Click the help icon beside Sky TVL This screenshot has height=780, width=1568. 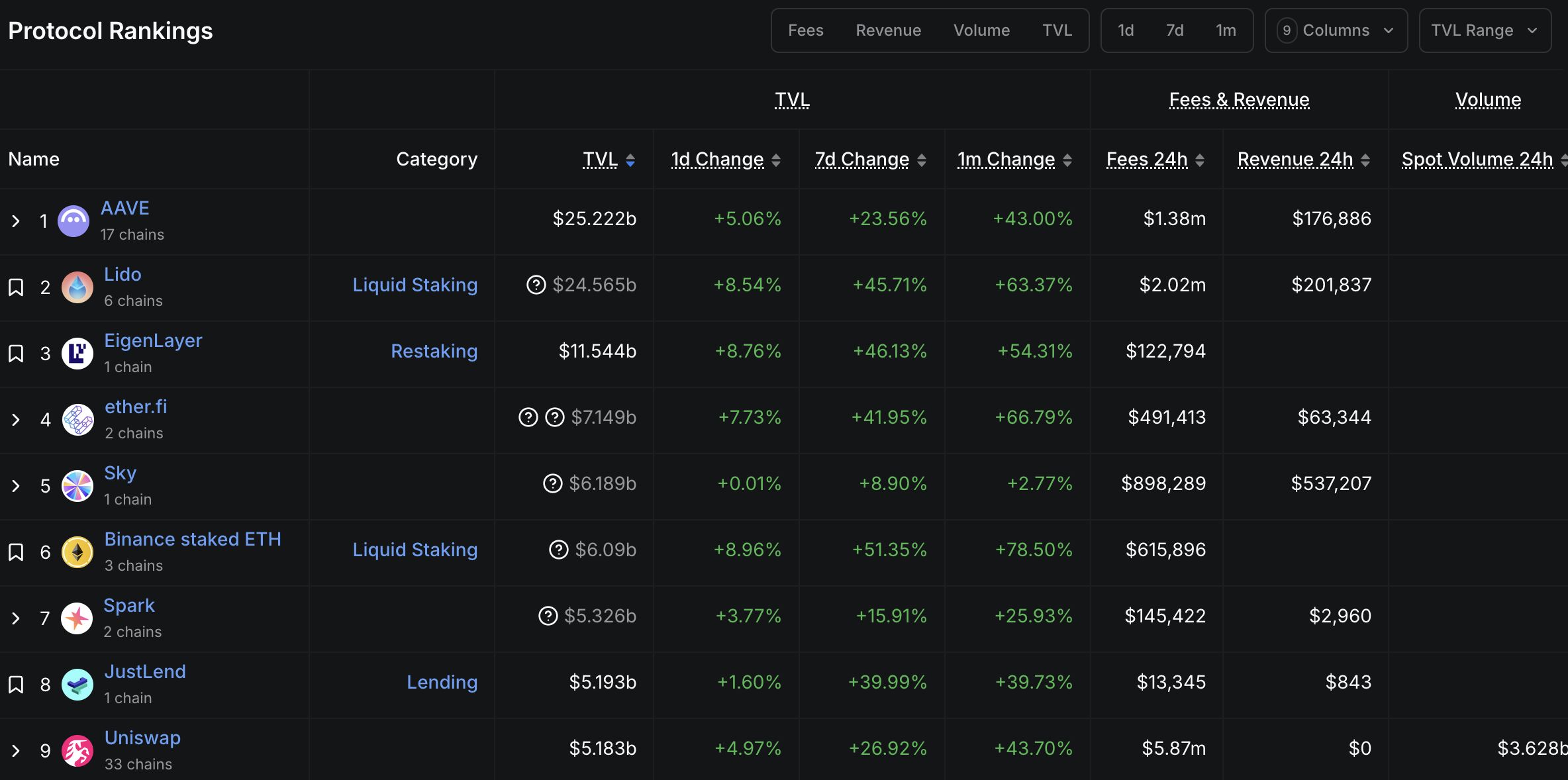click(552, 483)
